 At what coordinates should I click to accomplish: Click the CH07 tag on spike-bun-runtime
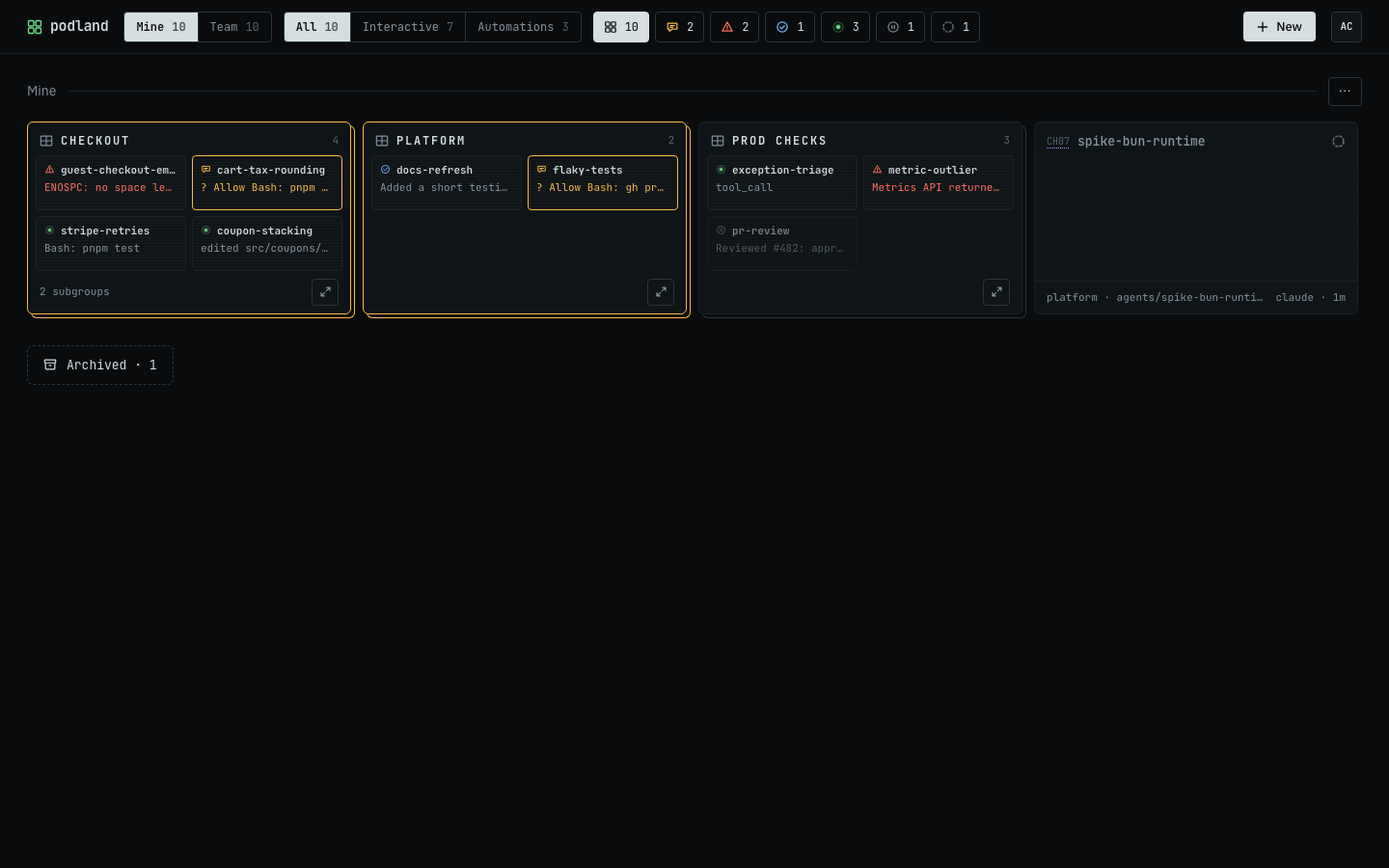tap(1058, 142)
